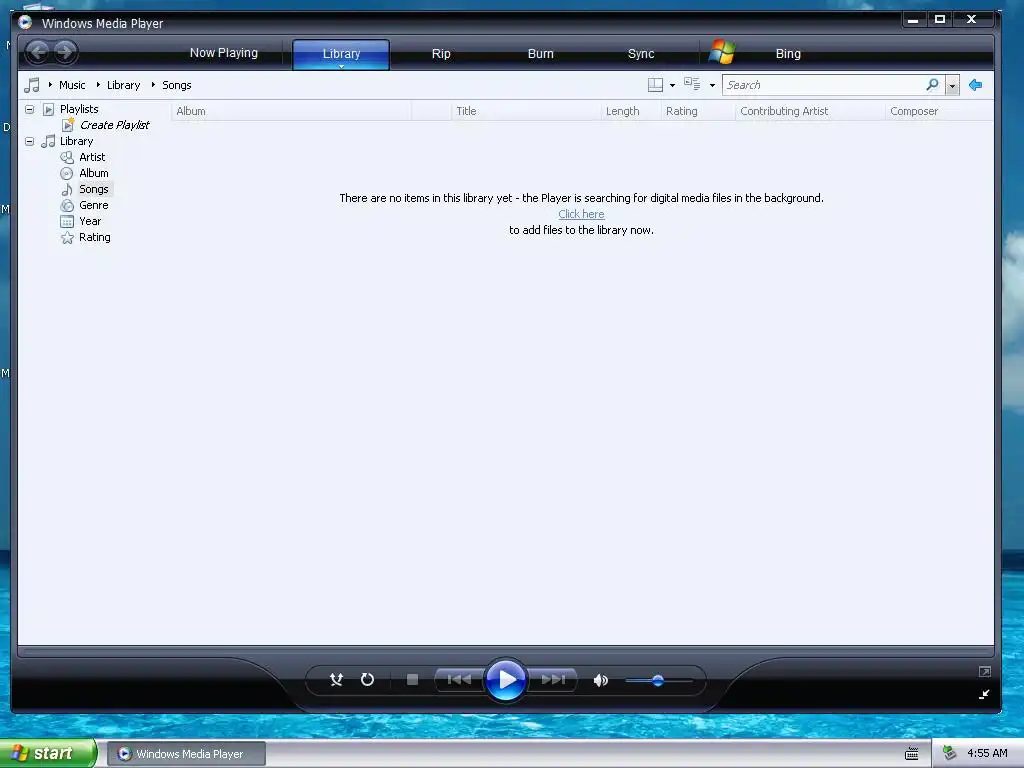The image size is (1024, 768).
Task: Sort by the Composer column header
Action: [x=939, y=111]
